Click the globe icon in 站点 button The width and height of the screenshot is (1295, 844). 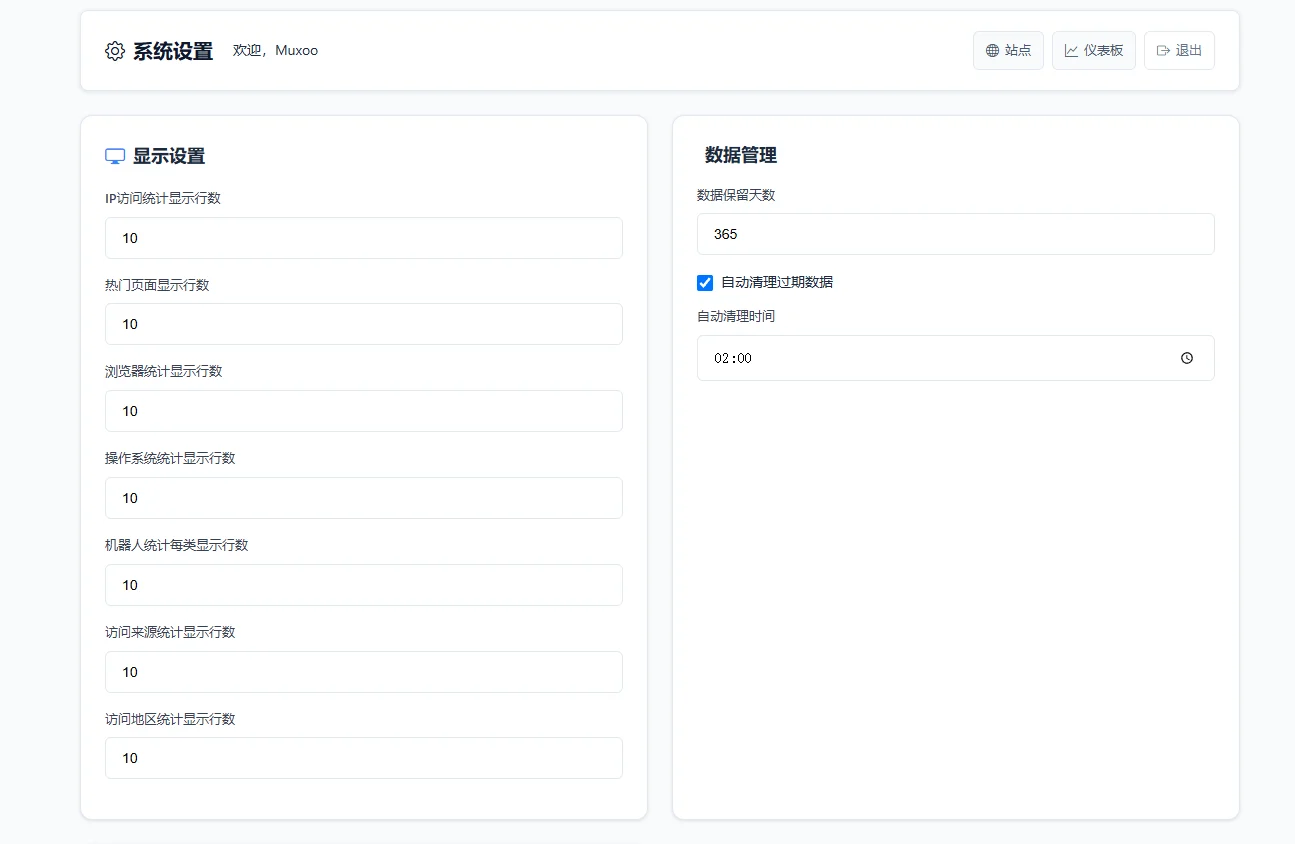(x=992, y=51)
